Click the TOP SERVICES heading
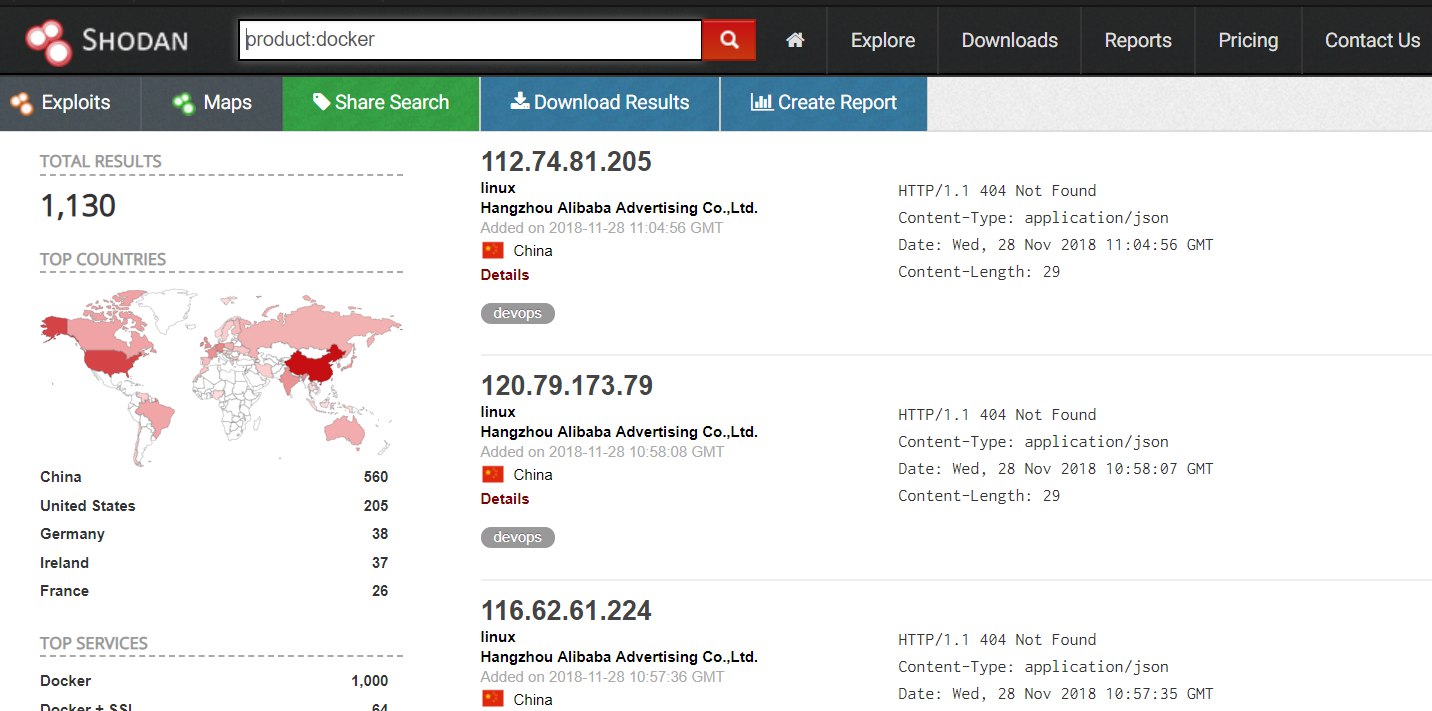The height and width of the screenshot is (711, 1432). [94, 643]
